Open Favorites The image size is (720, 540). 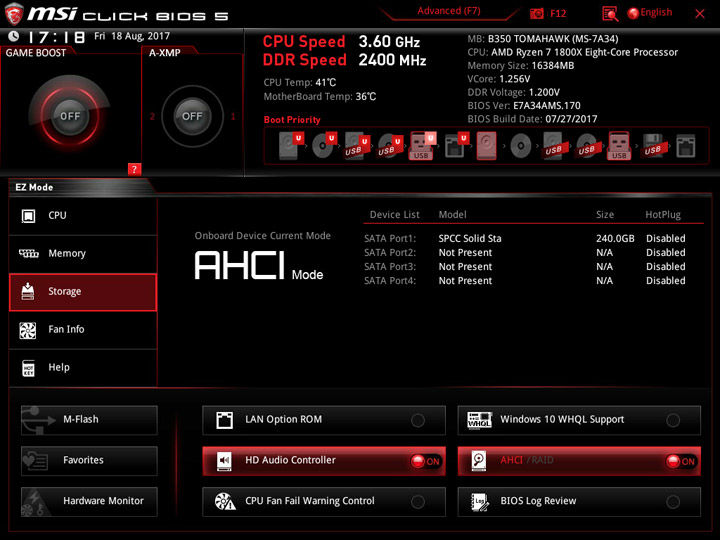(89, 461)
